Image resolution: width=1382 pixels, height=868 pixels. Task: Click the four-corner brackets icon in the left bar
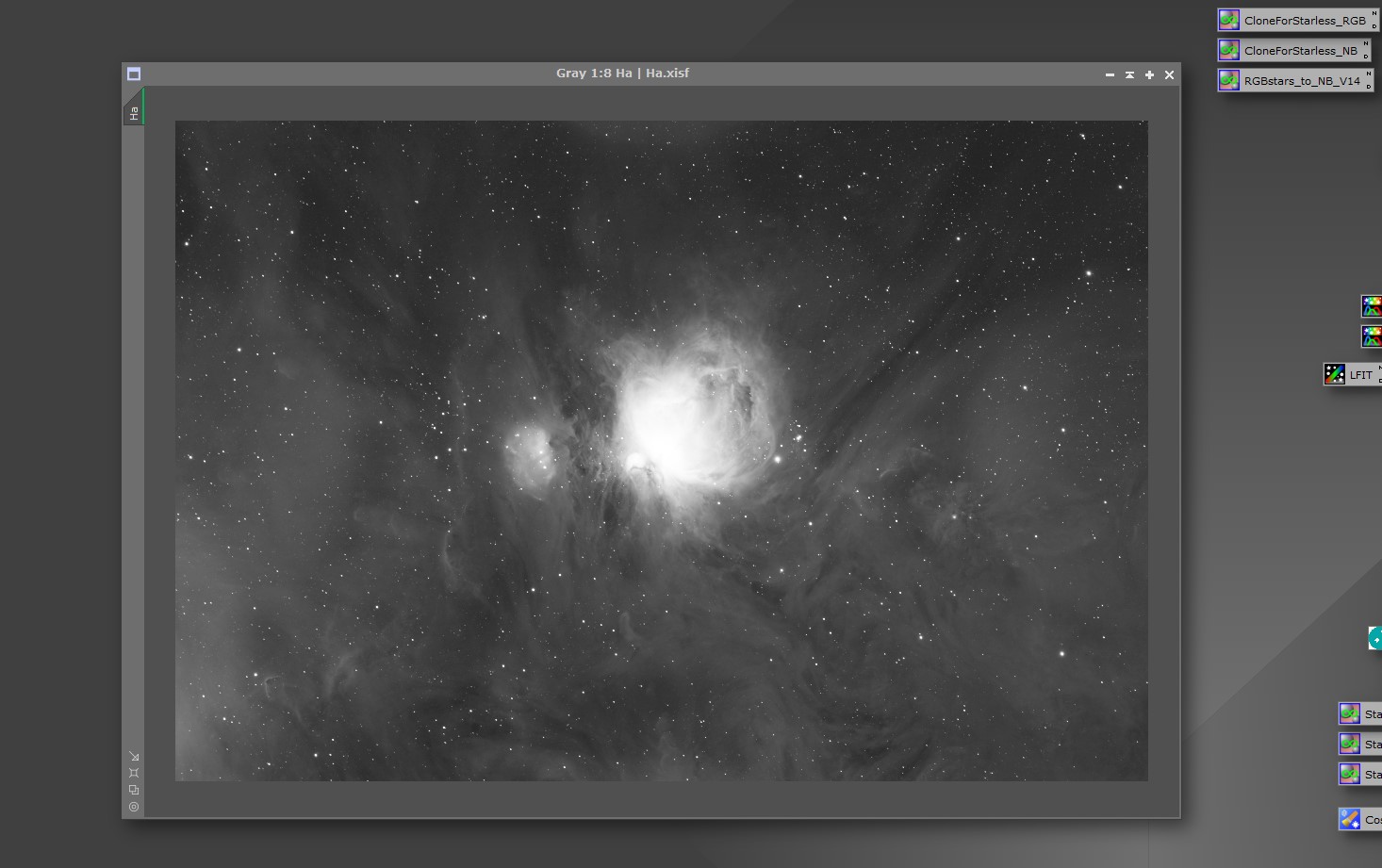(134, 773)
